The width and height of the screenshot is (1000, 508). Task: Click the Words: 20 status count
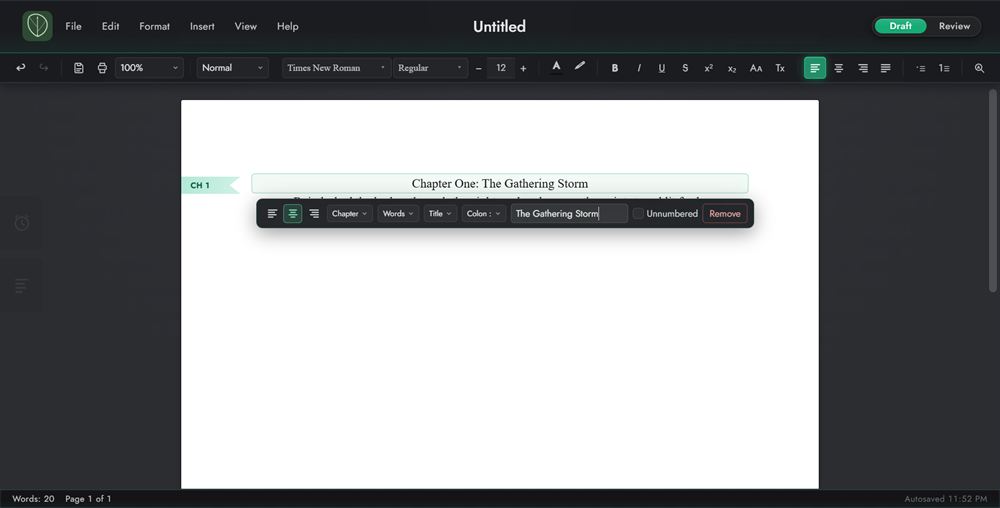(x=33, y=498)
